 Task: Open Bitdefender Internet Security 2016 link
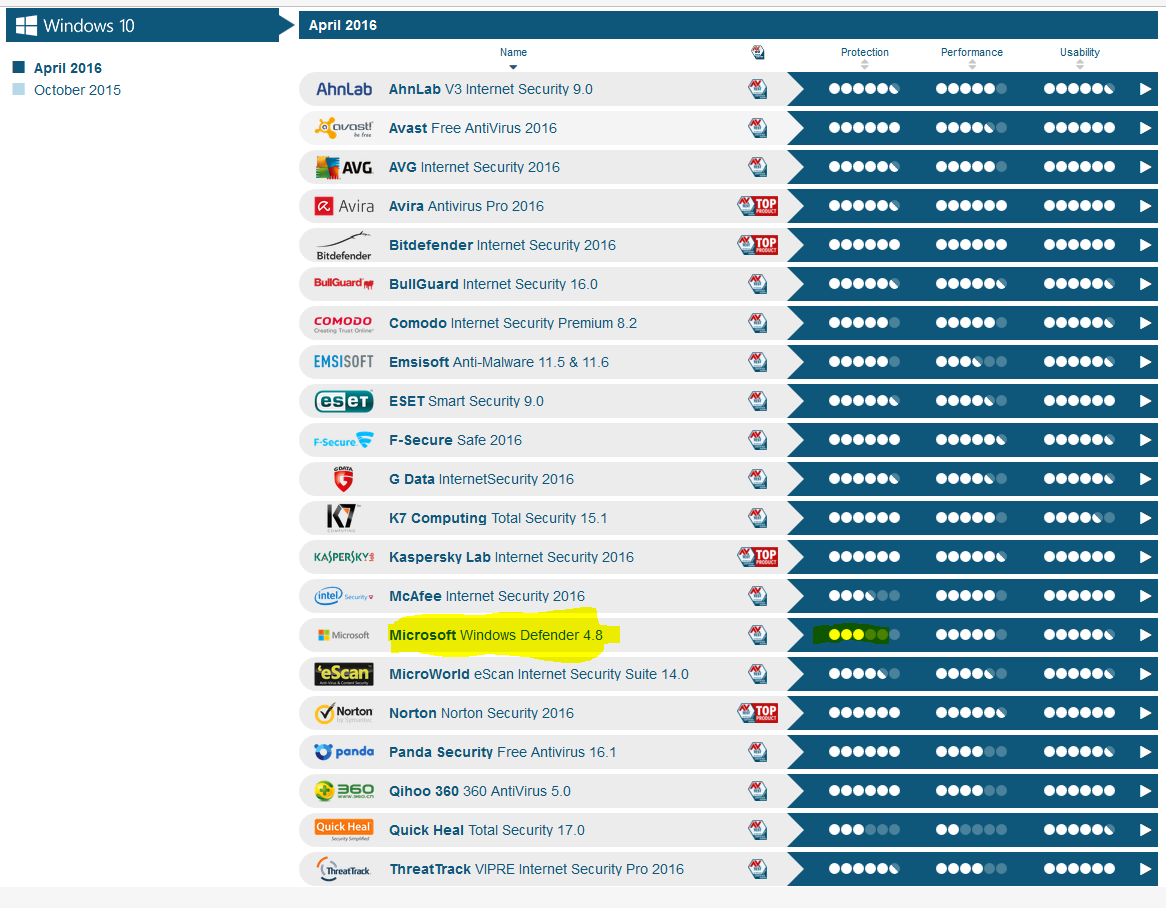coord(502,245)
